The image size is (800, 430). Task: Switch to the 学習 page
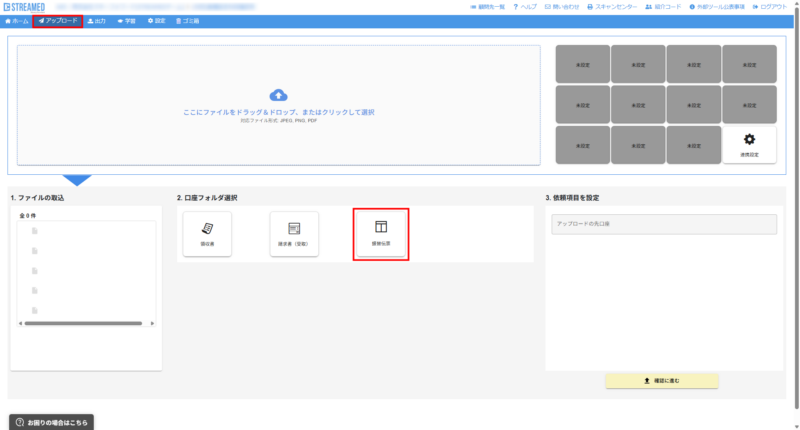click(127, 21)
